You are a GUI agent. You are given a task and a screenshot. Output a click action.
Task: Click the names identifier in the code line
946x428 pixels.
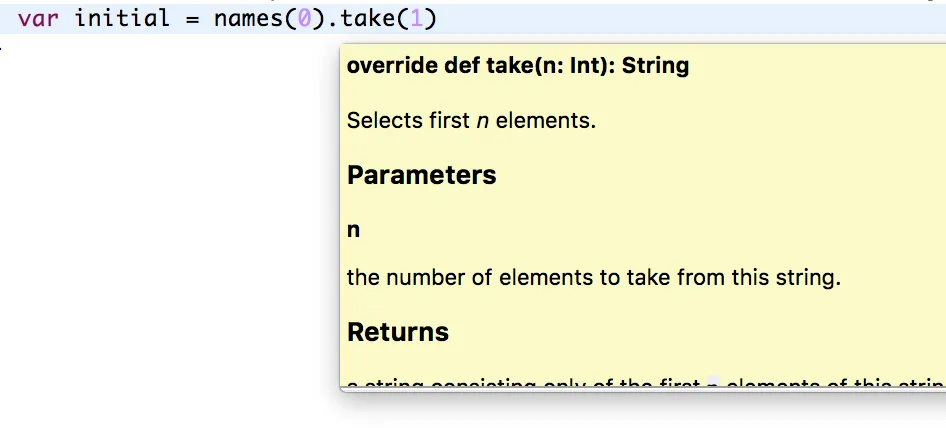tap(248, 18)
